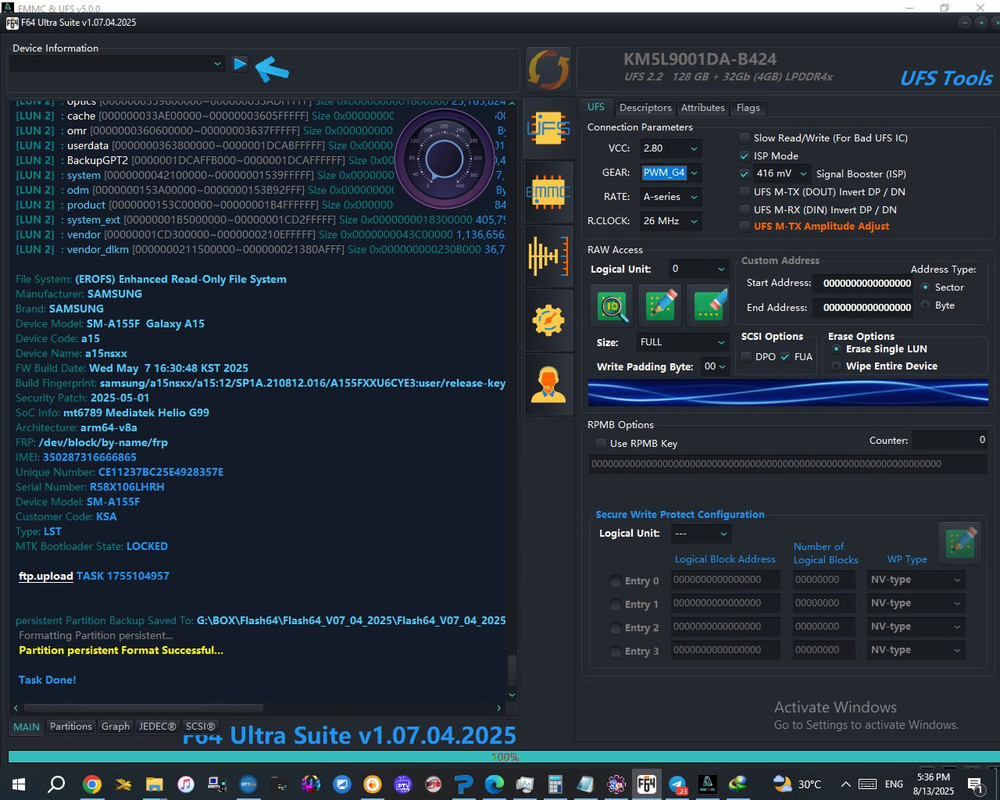Open iTunes music icon in taskbar
This screenshot has width=1000, height=800.
[x=186, y=783]
